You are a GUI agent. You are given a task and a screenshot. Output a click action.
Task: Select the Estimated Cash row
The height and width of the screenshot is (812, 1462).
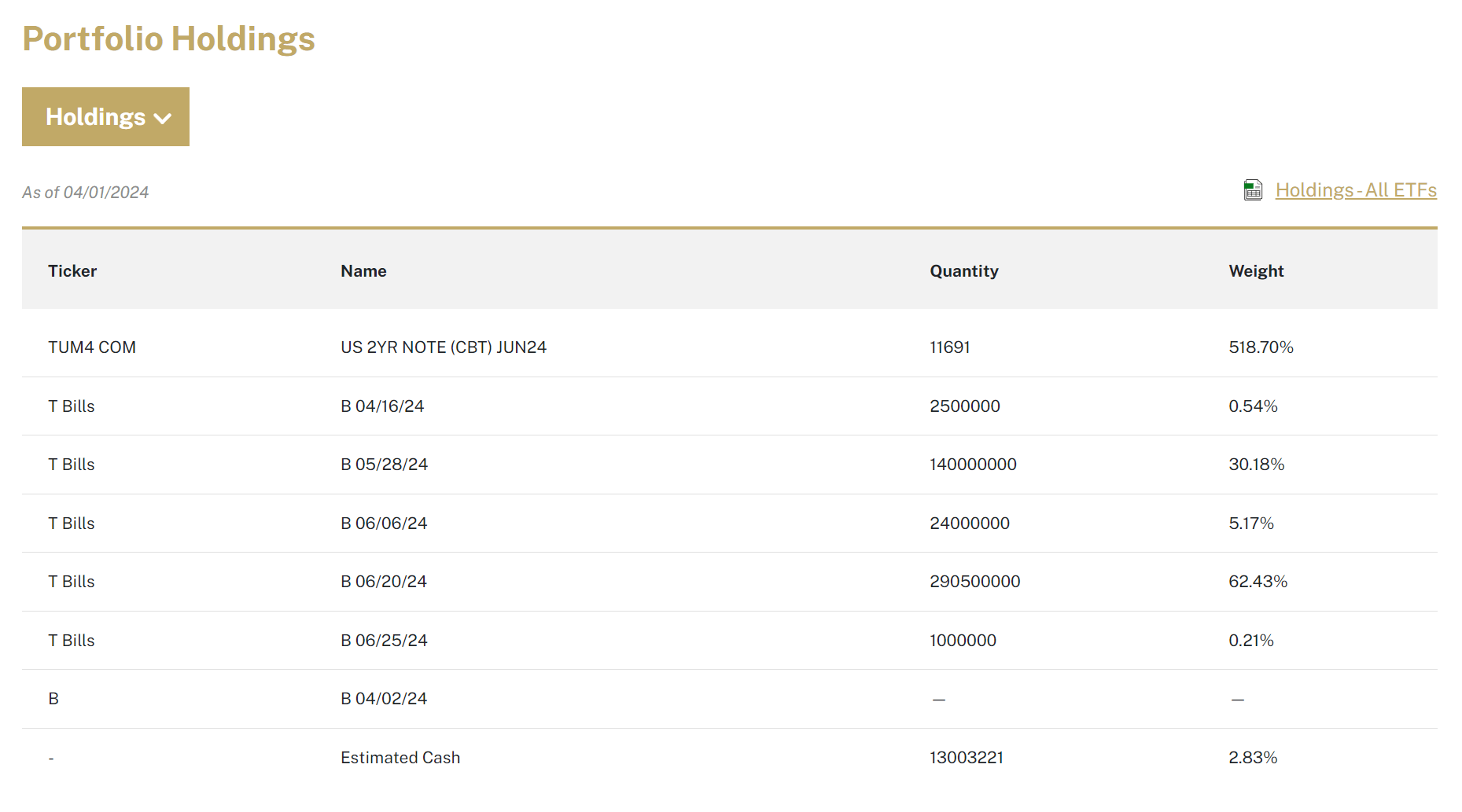400,757
